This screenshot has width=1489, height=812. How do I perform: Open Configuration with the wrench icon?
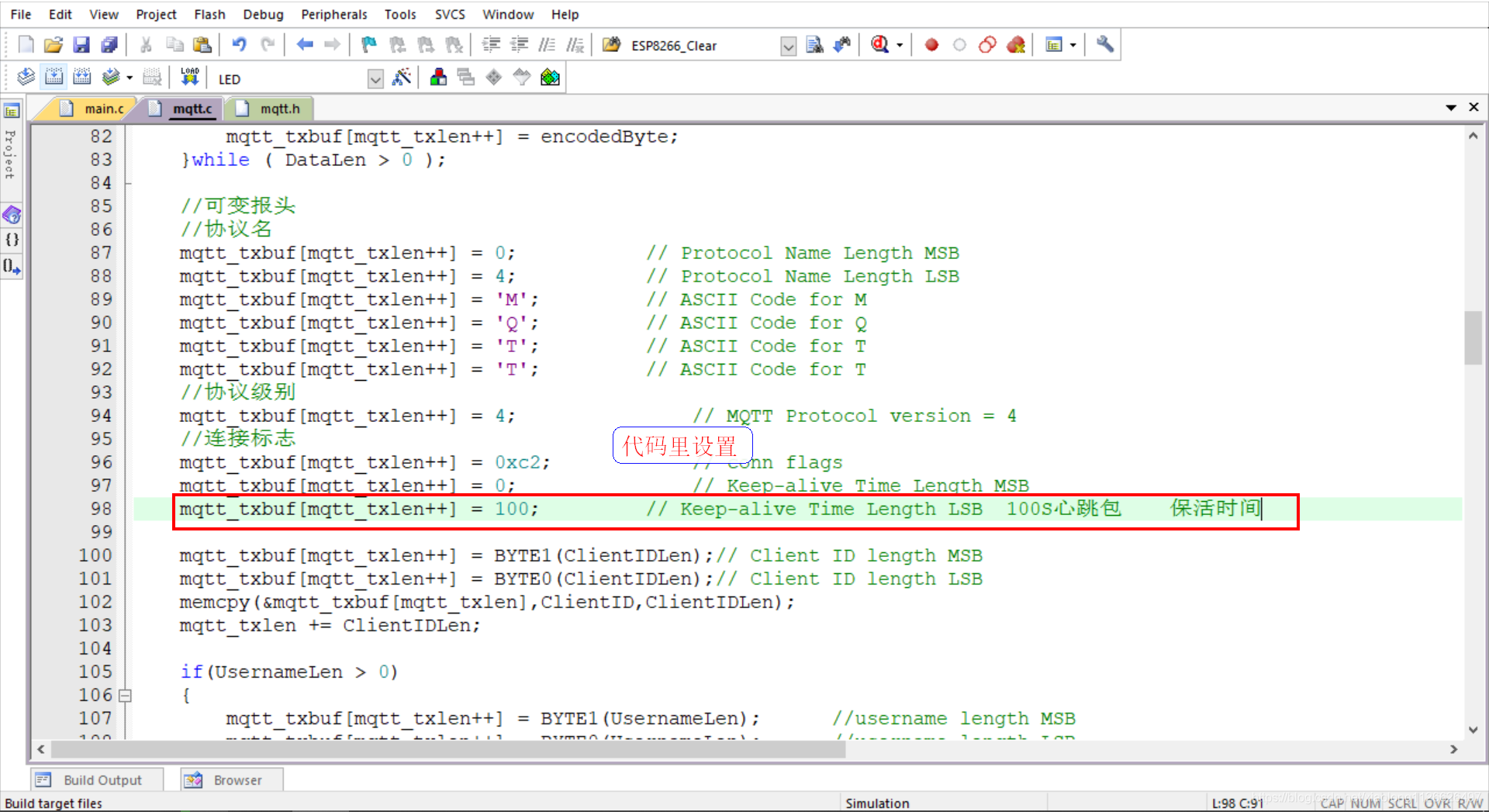(1105, 45)
